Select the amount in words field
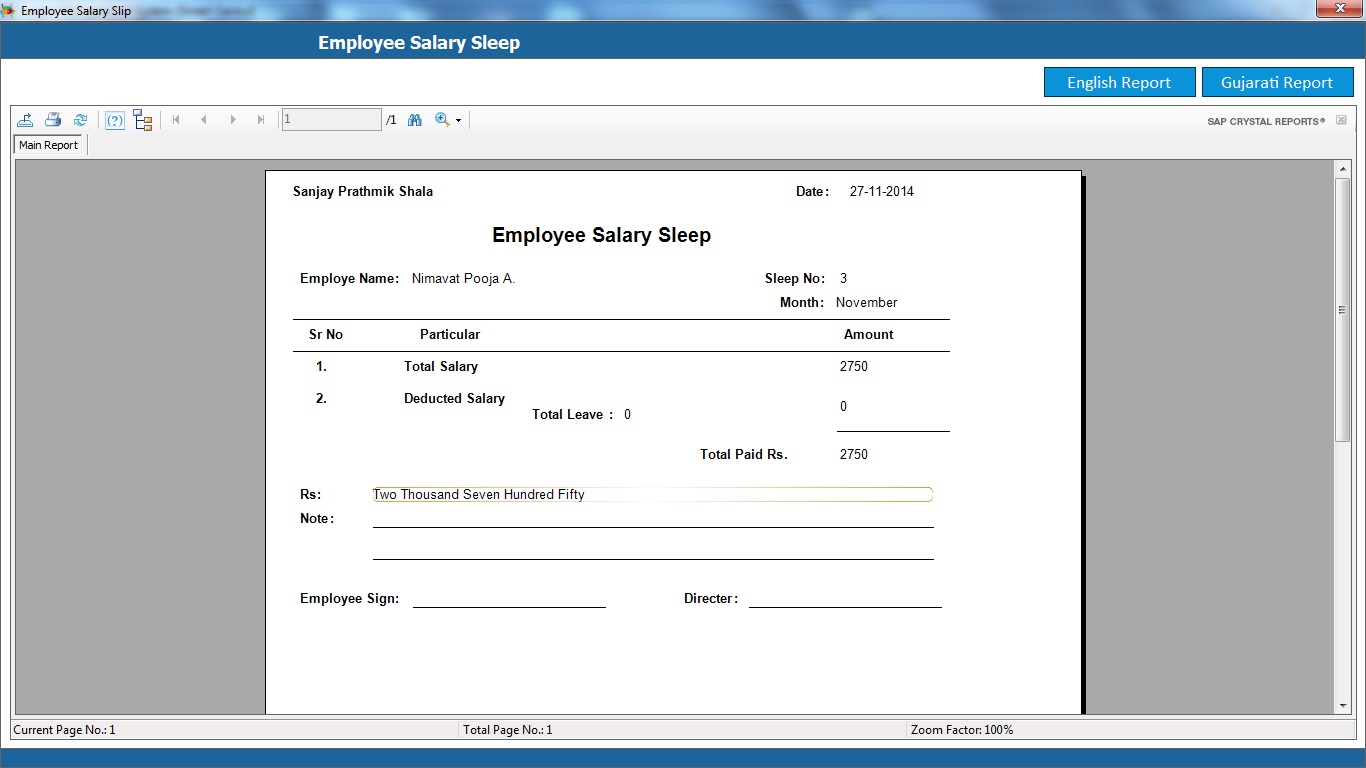 (652, 494)
